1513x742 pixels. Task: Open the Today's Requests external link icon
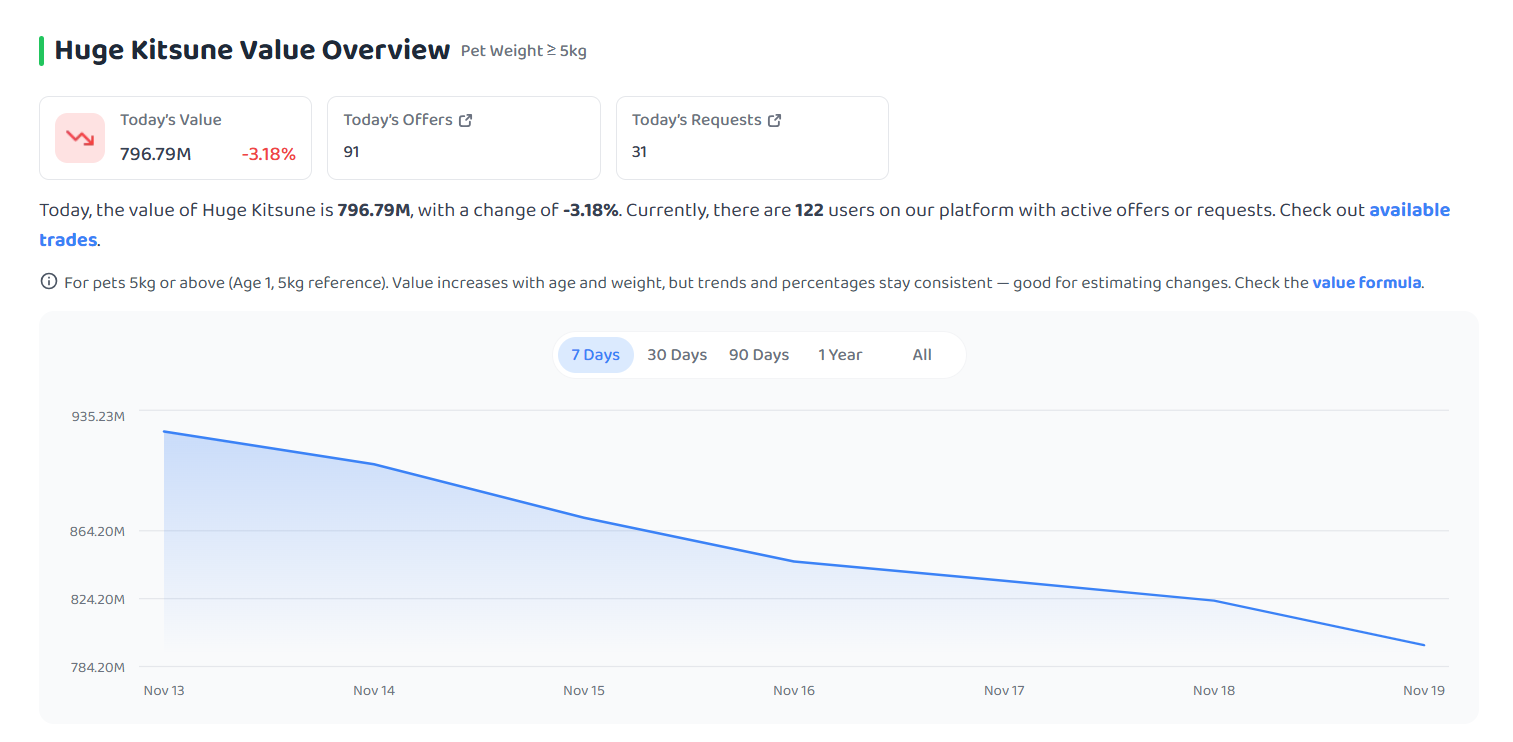click(774, 120)
